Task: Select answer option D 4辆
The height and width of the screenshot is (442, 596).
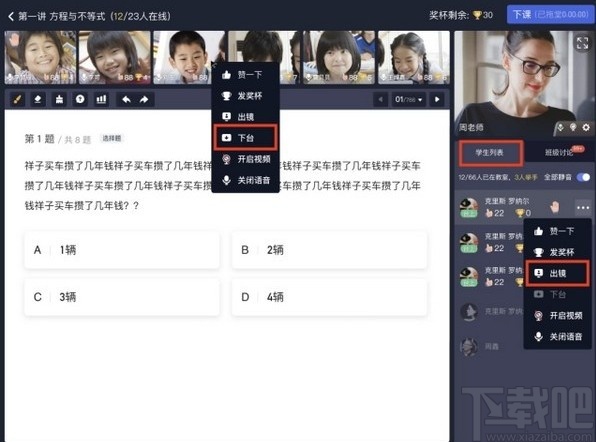Action: pyautogui.click(x=329, y=297)
